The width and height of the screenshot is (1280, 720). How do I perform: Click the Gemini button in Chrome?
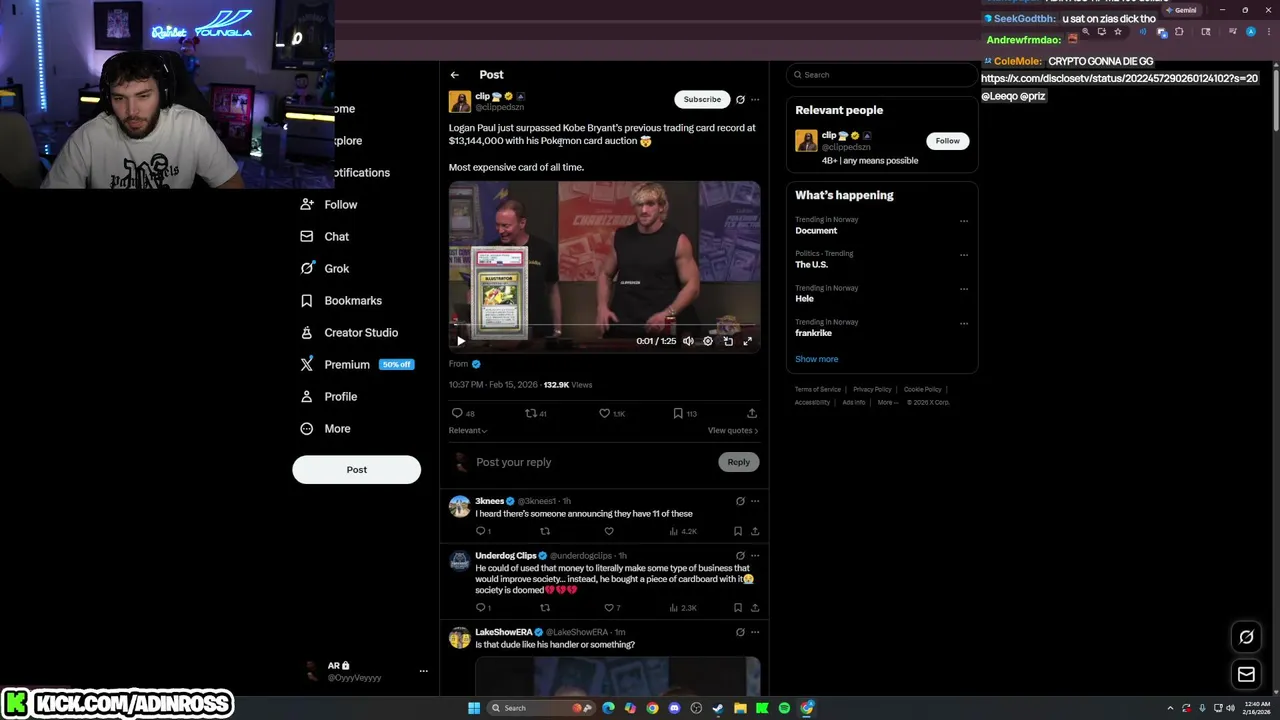click(1181, 10)
